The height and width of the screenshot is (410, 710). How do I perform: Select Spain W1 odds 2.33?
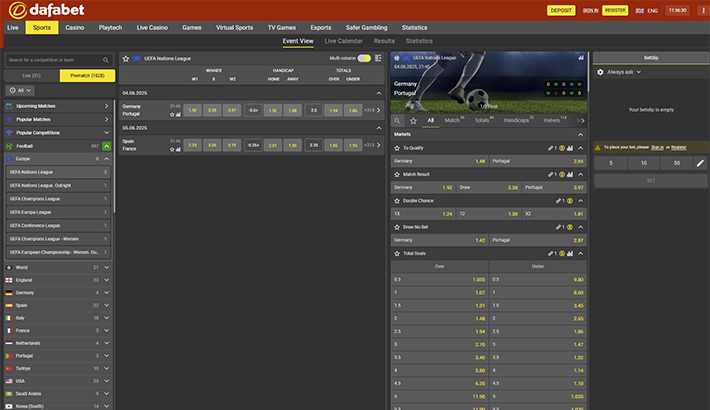point(192,145)
